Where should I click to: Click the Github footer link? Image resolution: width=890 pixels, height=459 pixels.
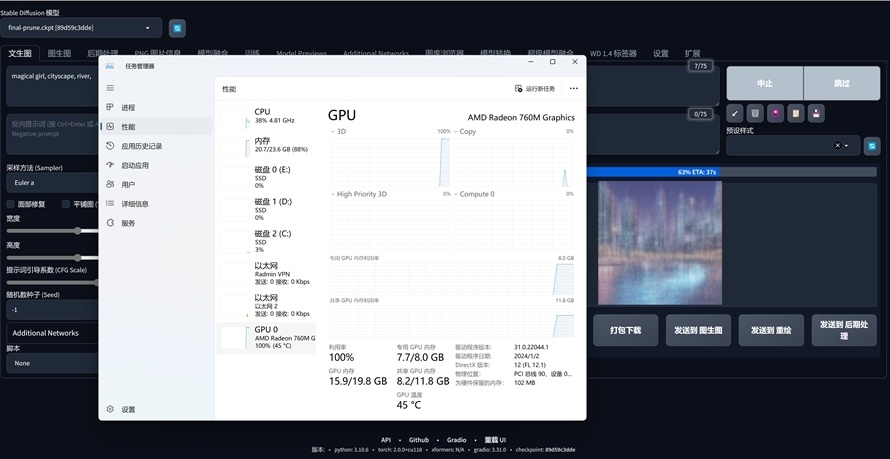pos(419,440)
